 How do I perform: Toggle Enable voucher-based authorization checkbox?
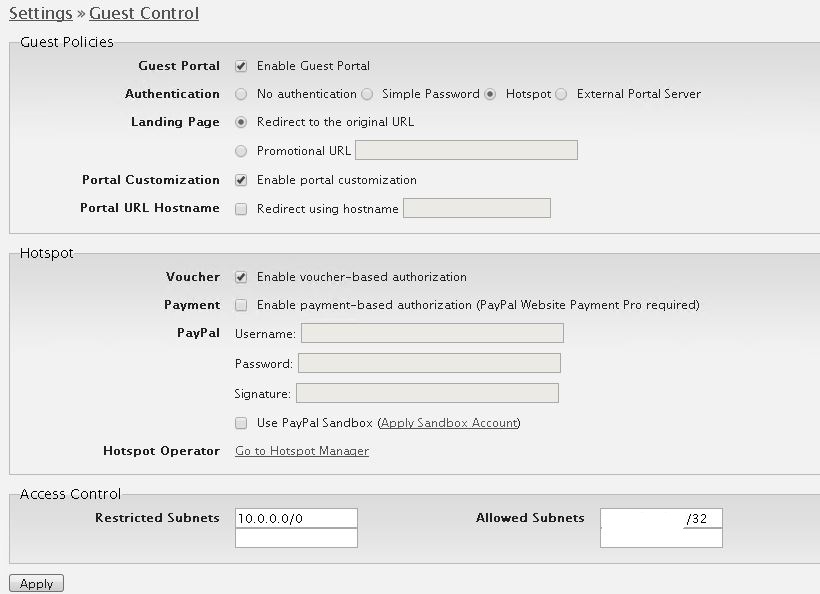click(x=241, y=277)
